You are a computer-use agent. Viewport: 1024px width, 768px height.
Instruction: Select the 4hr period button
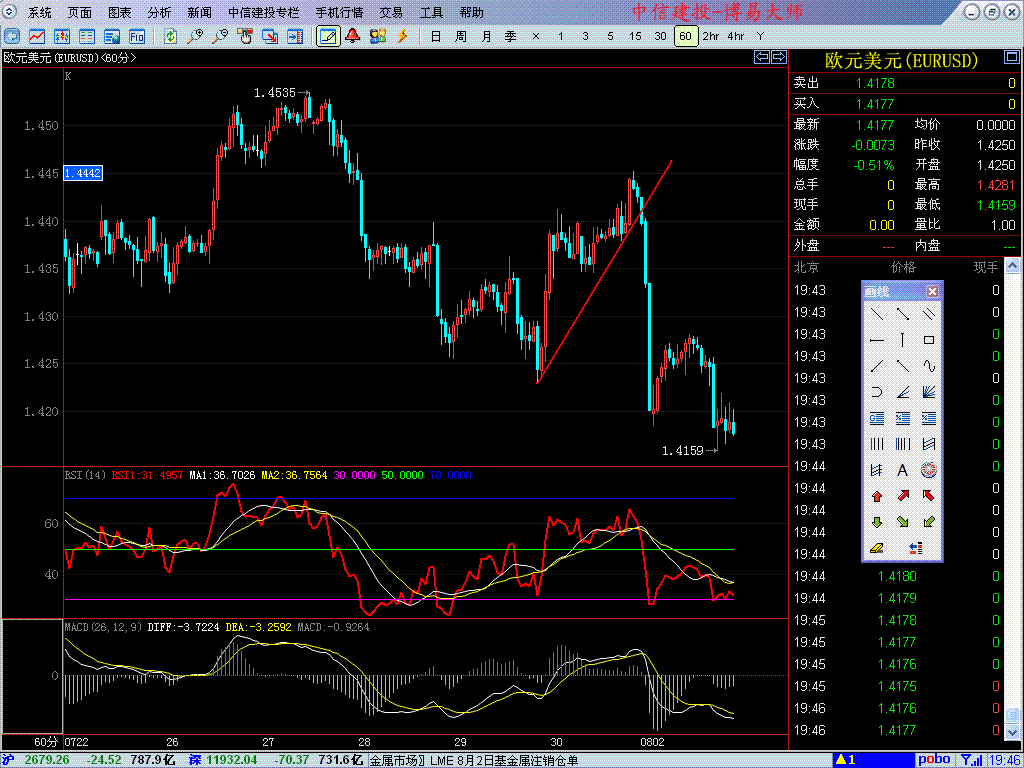[x=735, y=37]
